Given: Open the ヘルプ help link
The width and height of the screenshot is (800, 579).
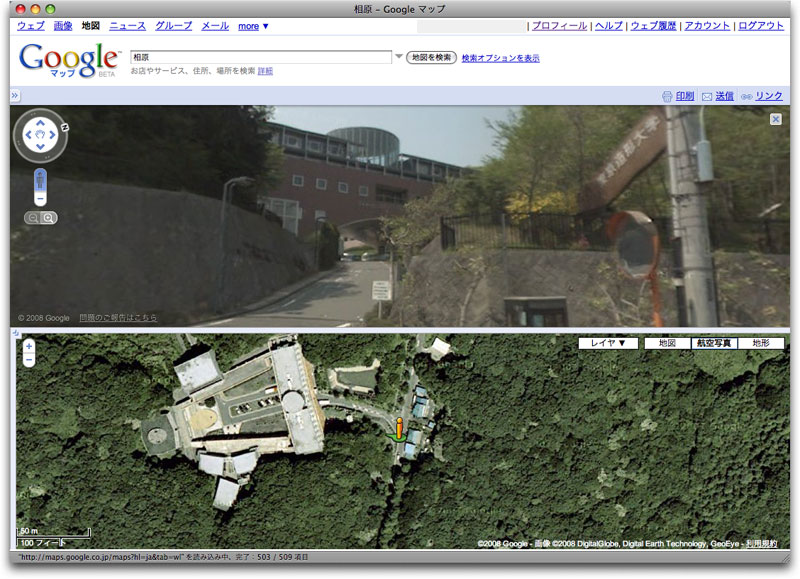Looking at the screenshot, I should (609, 26).
